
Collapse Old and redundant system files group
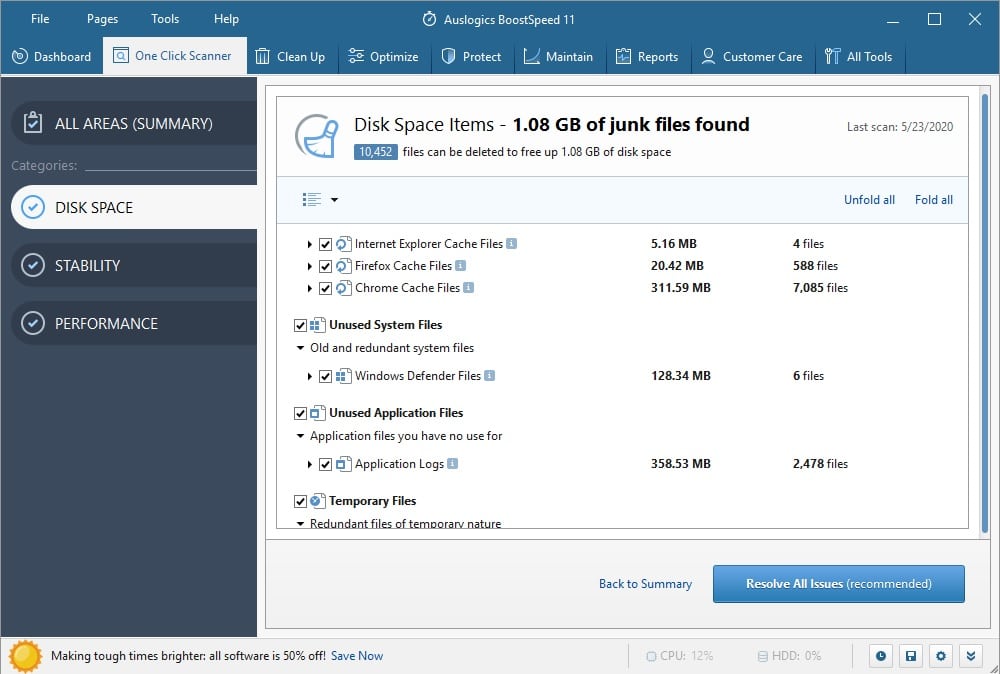[300, 348]
